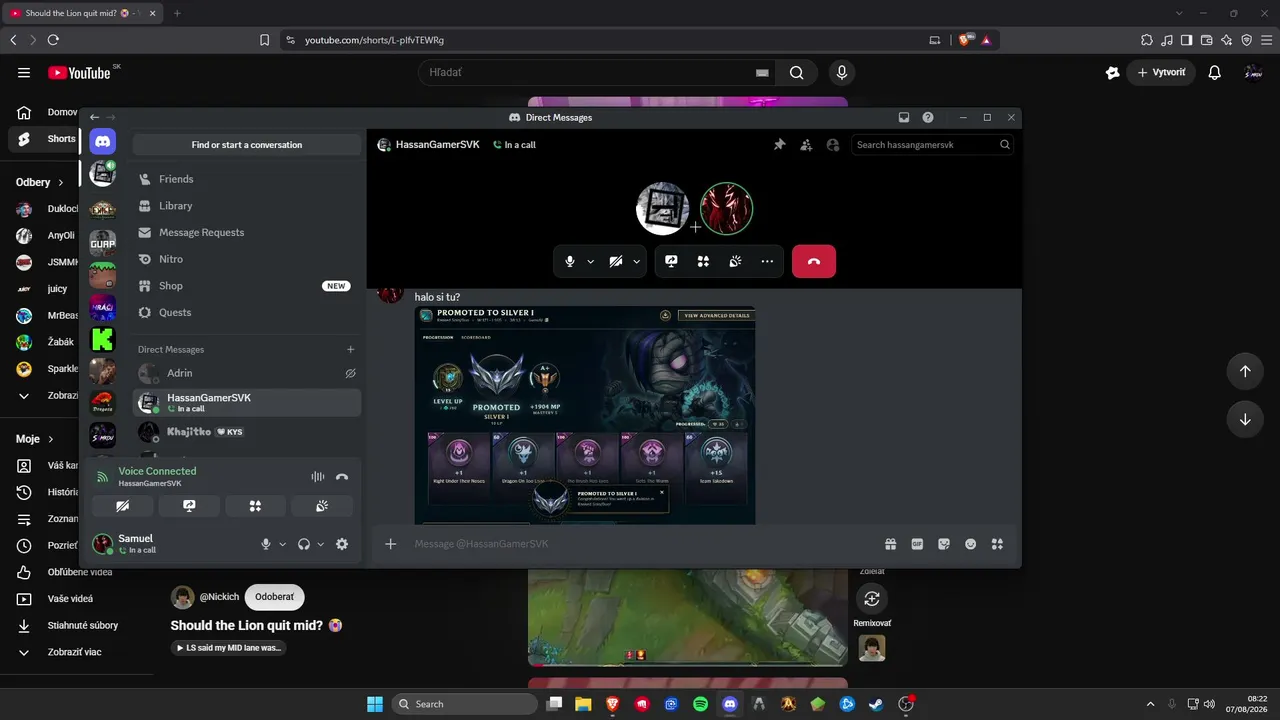Open the Discord Shop
This screenshot has height=720, width=1280.
pos(247,286)
